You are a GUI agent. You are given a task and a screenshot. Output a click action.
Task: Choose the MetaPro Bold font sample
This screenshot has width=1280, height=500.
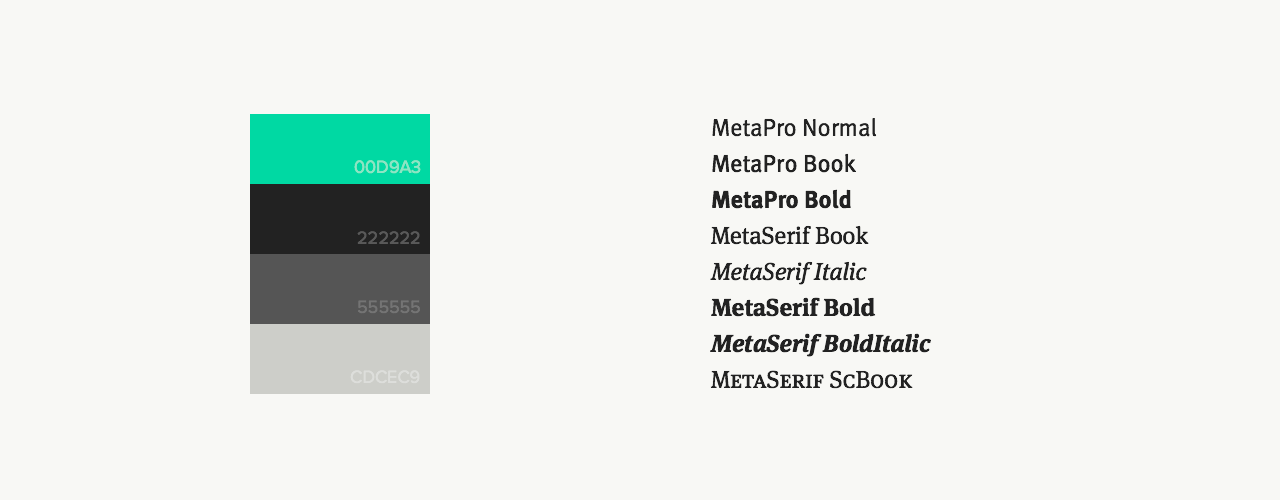click(781, 200)
